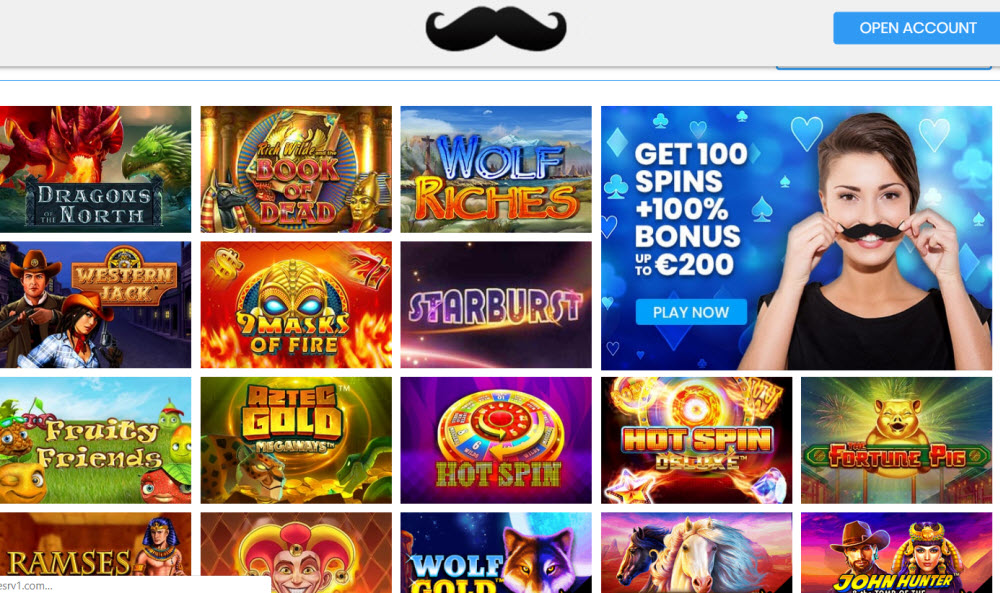Screen dimensions: 1000x593
Task: Open the Fruity Friends game
Action: (95, 440)
